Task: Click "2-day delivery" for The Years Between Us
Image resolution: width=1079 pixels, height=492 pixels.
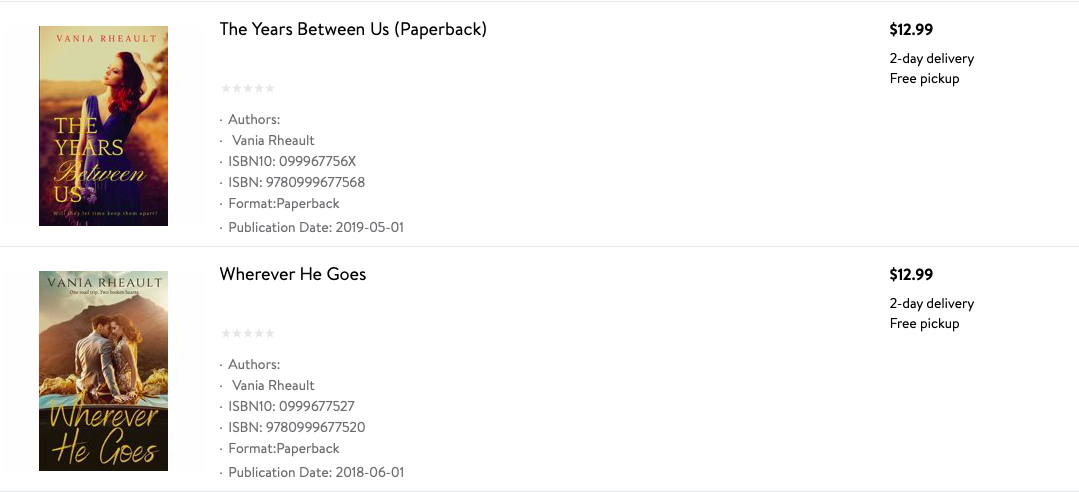Action: click(931, 58)
